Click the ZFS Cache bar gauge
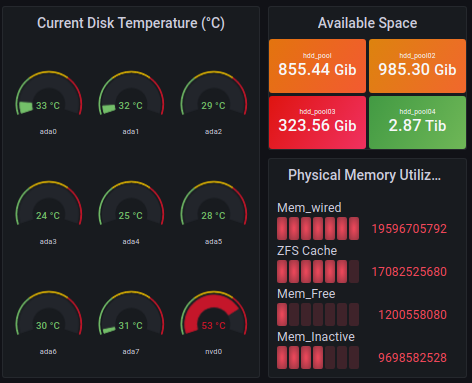This screenshot has width=472, height=383. click(318, 272)
